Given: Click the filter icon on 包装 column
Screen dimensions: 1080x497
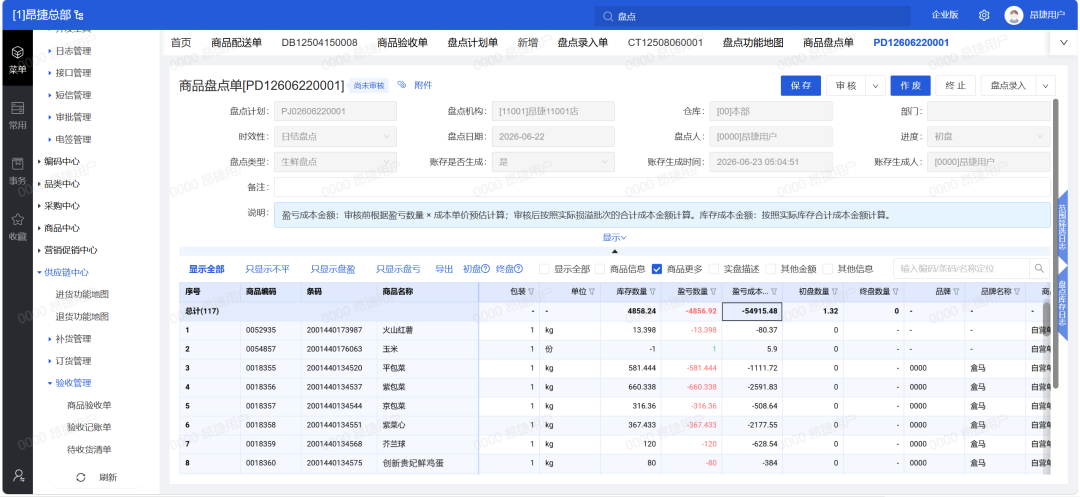Looking at the screenshot, I should (x=531, y=292).
